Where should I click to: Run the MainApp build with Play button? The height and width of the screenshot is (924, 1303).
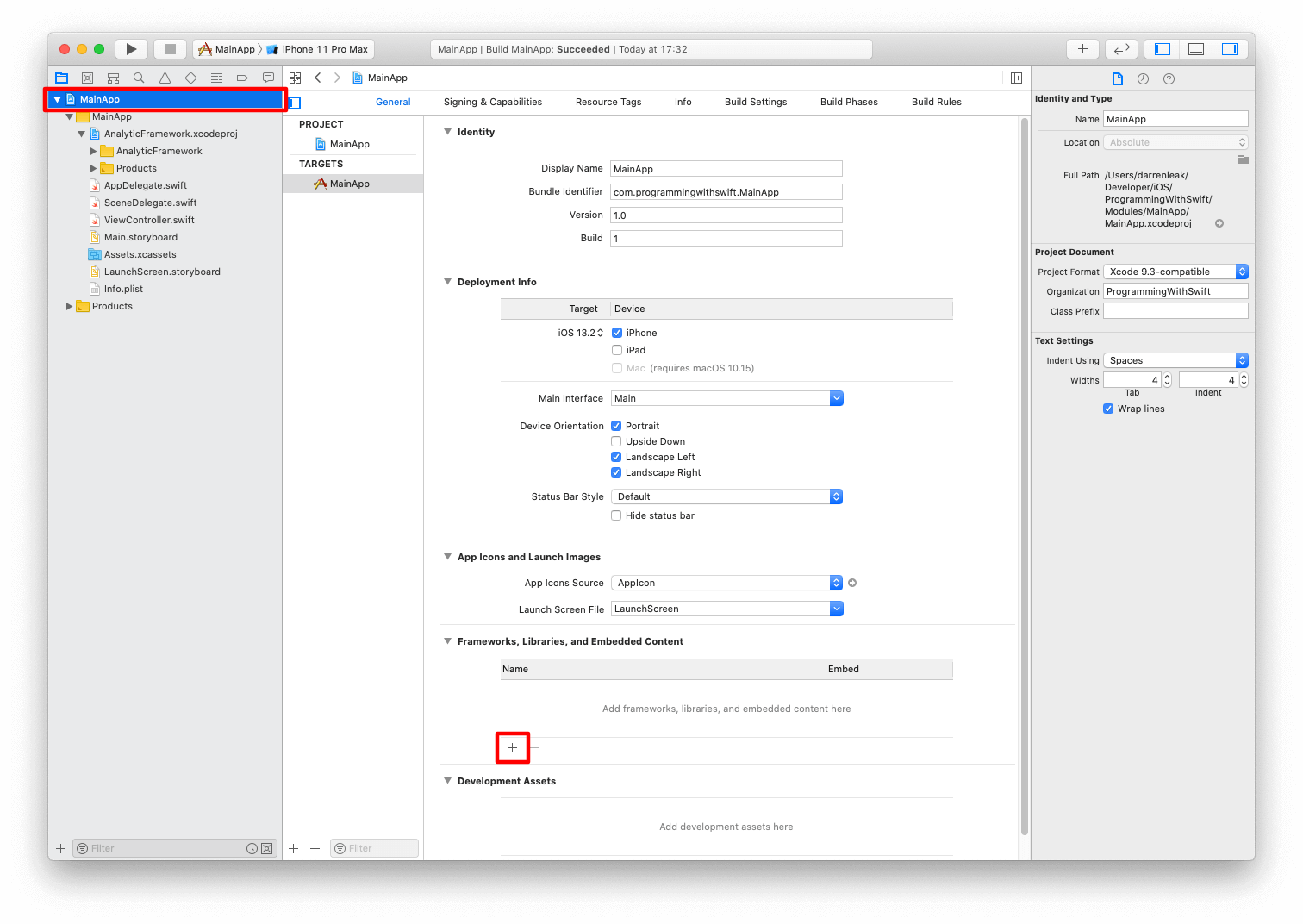[x=131, y=49]
